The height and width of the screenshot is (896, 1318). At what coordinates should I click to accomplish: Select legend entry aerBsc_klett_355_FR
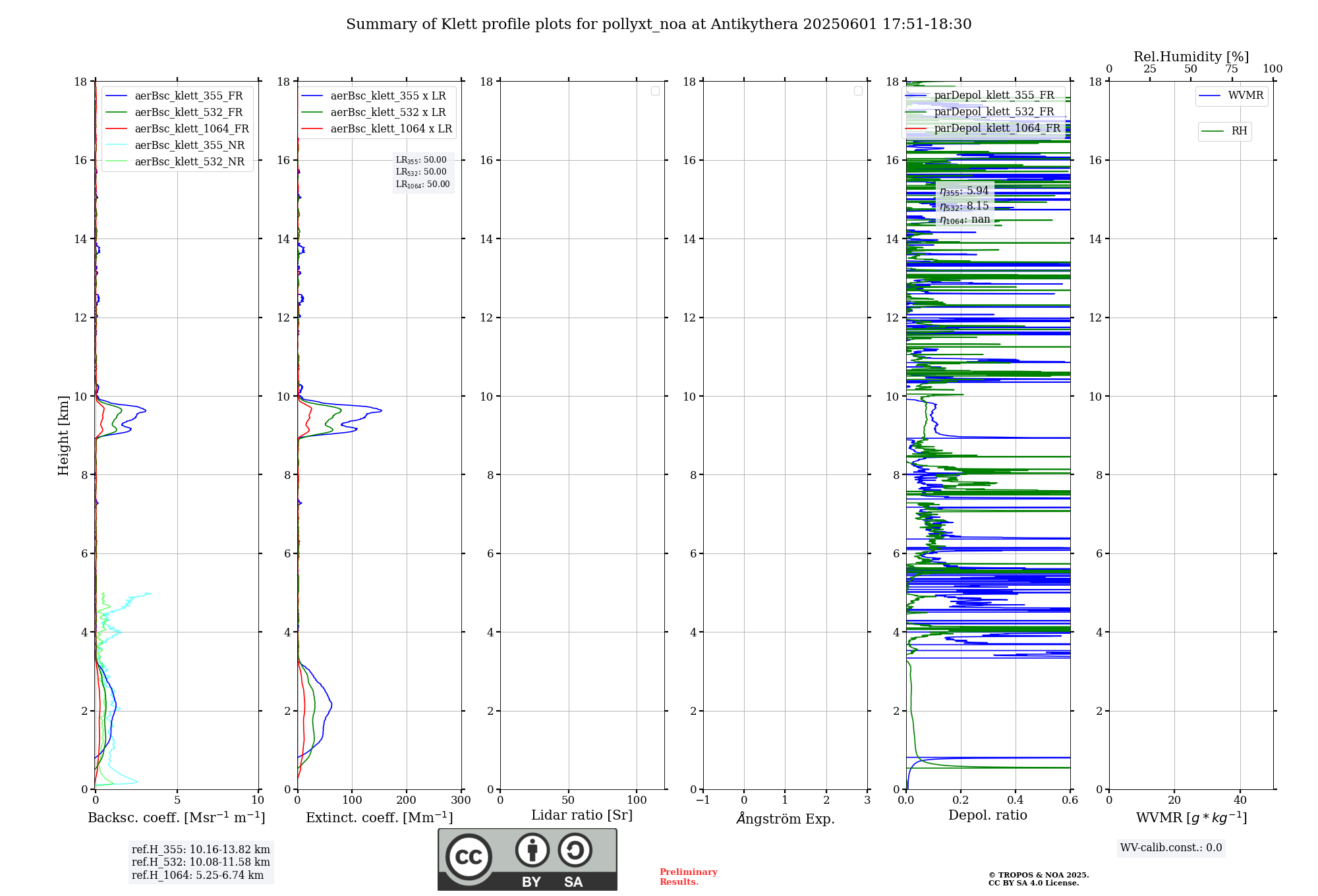(188, 96)
